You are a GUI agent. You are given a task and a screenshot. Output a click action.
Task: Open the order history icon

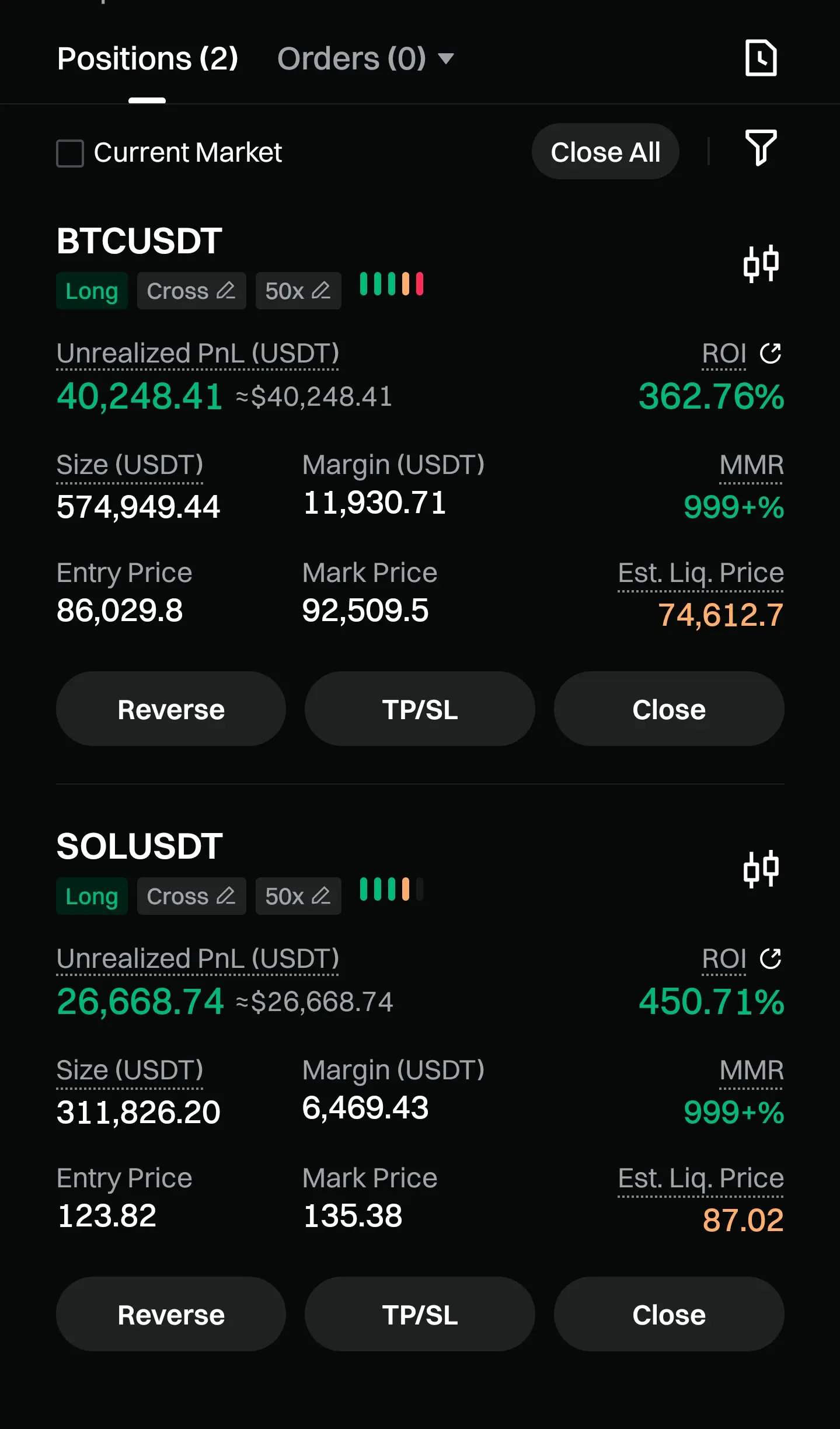(x=761, y=58)
